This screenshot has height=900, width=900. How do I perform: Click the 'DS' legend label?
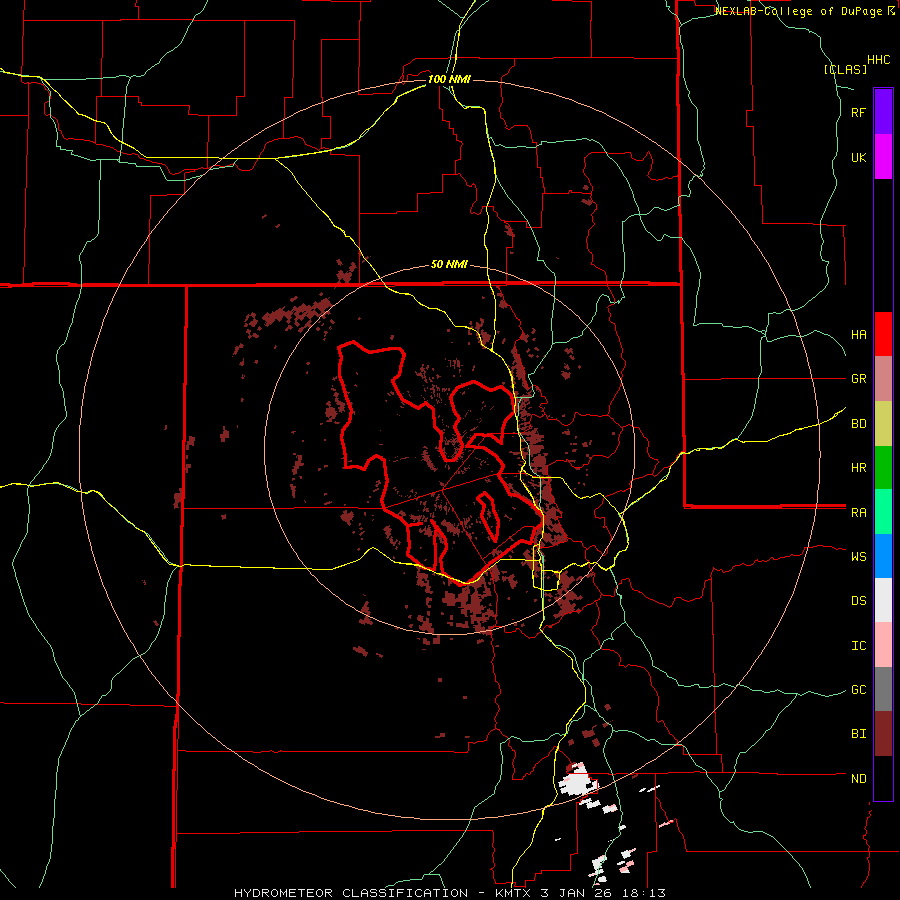click(x=858, y=601)
